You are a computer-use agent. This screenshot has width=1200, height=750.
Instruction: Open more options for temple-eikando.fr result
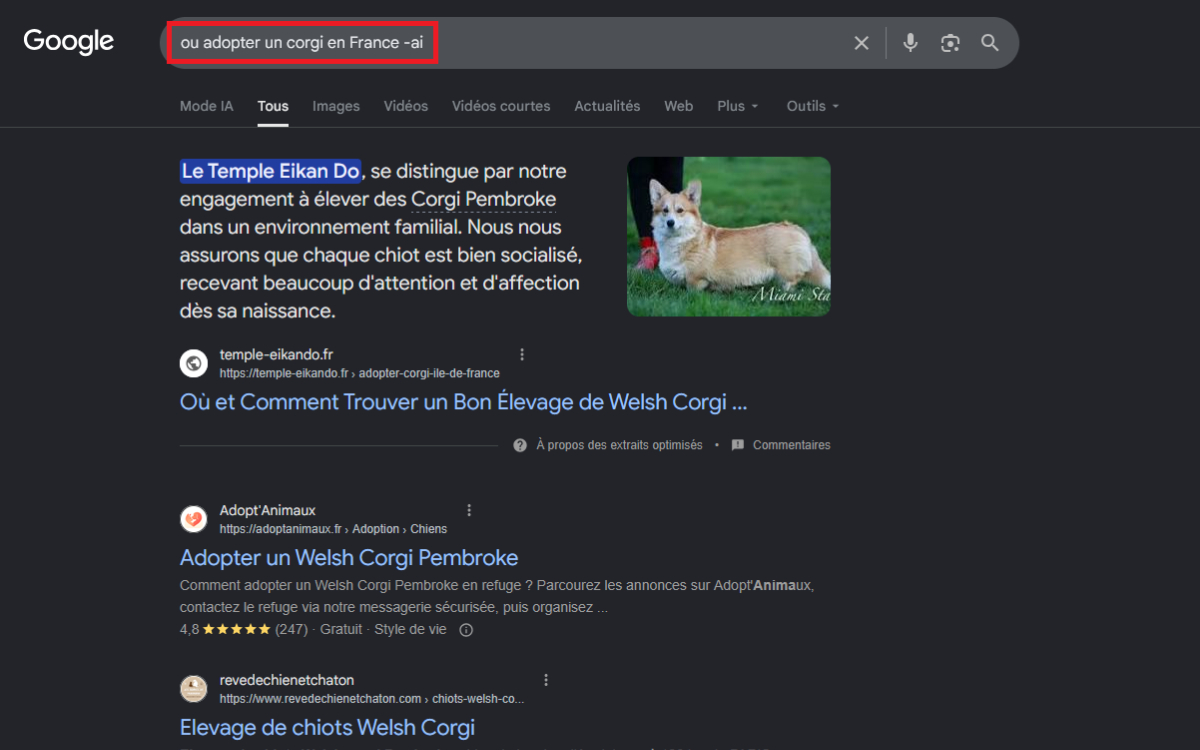coord(522,355)
